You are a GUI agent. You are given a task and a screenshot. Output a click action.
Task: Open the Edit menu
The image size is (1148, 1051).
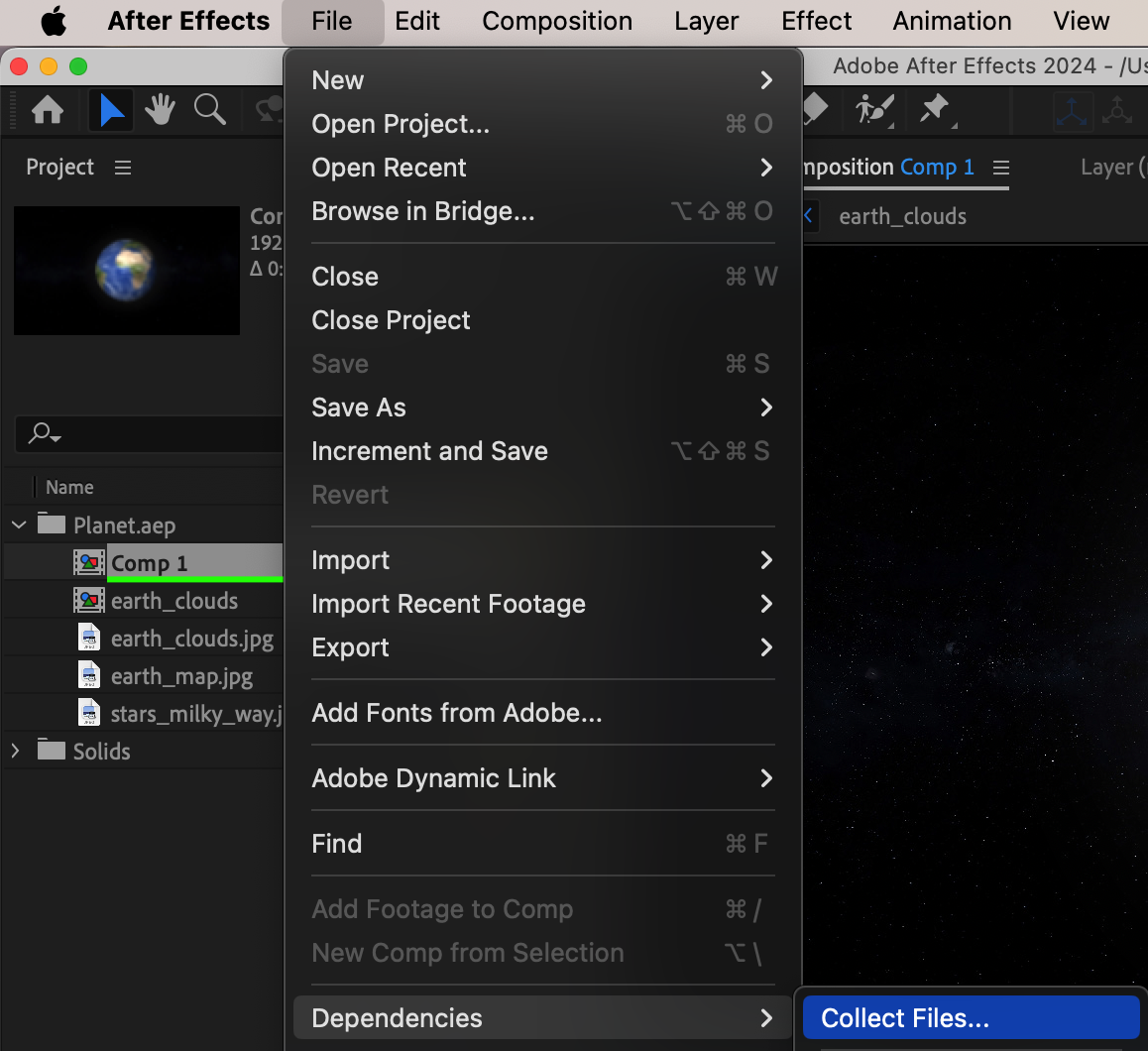[x=417, y=21]
